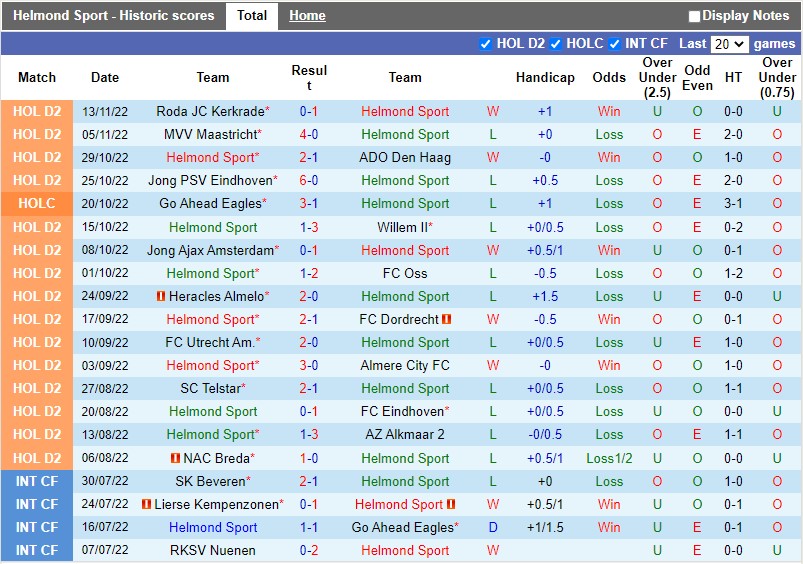Click FC Utrecht Am. team name

point(210,342)
